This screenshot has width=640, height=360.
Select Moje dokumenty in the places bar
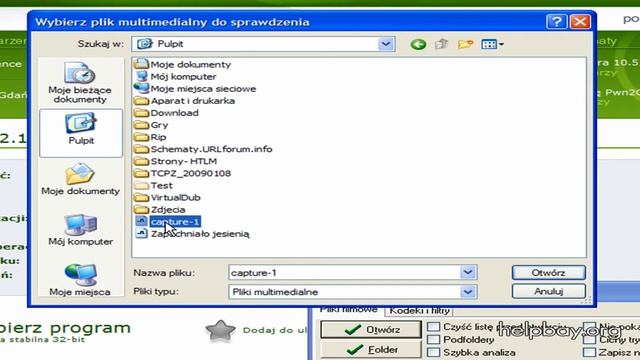pyautogui.click(x=80, y=179)
